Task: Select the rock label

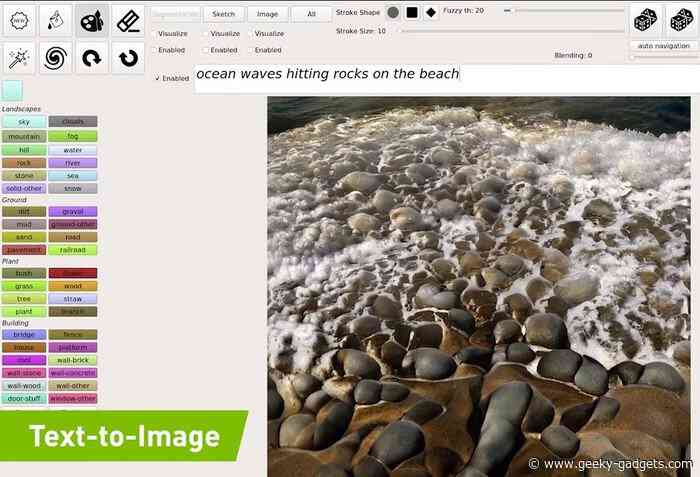Action: [x=24, y=163]
